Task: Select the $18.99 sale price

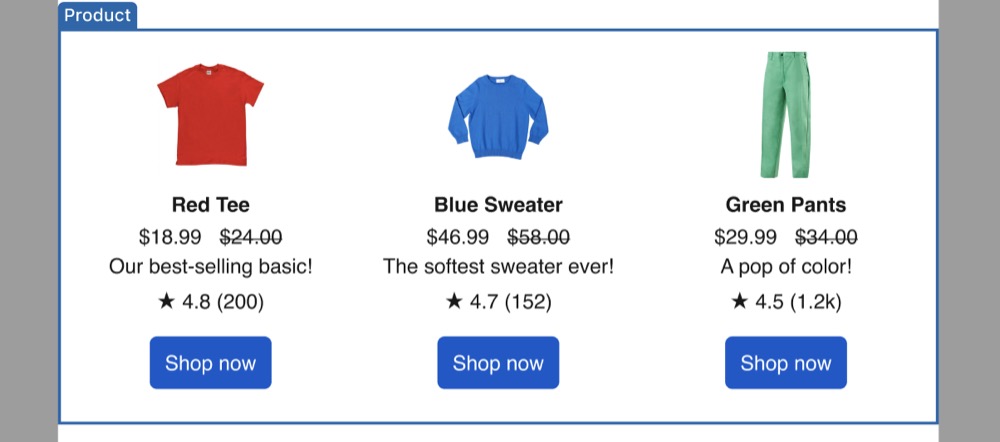Action: tap(170, 237)
